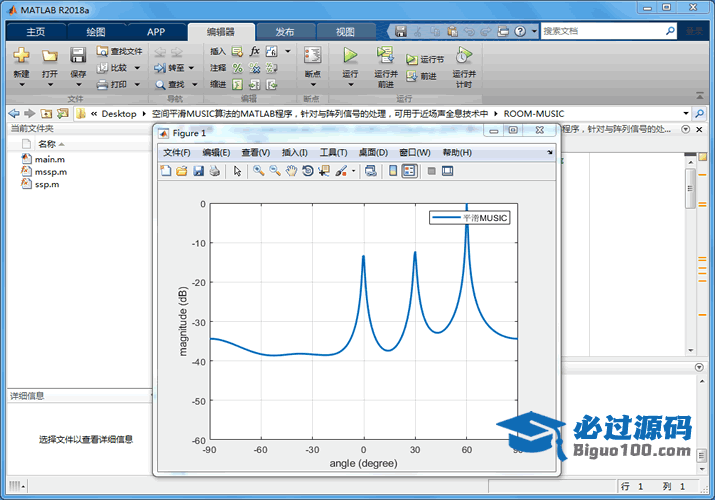The height and width of the screenshot is (500, 715).
Task: Click the Up one level folder icon
Action: click(46, 113)
